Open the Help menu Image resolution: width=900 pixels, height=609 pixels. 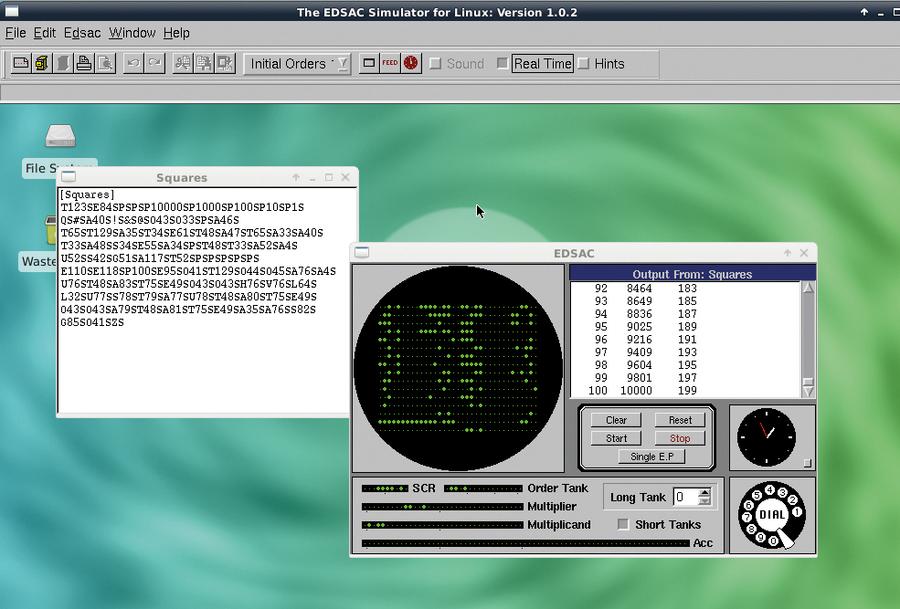176,33
